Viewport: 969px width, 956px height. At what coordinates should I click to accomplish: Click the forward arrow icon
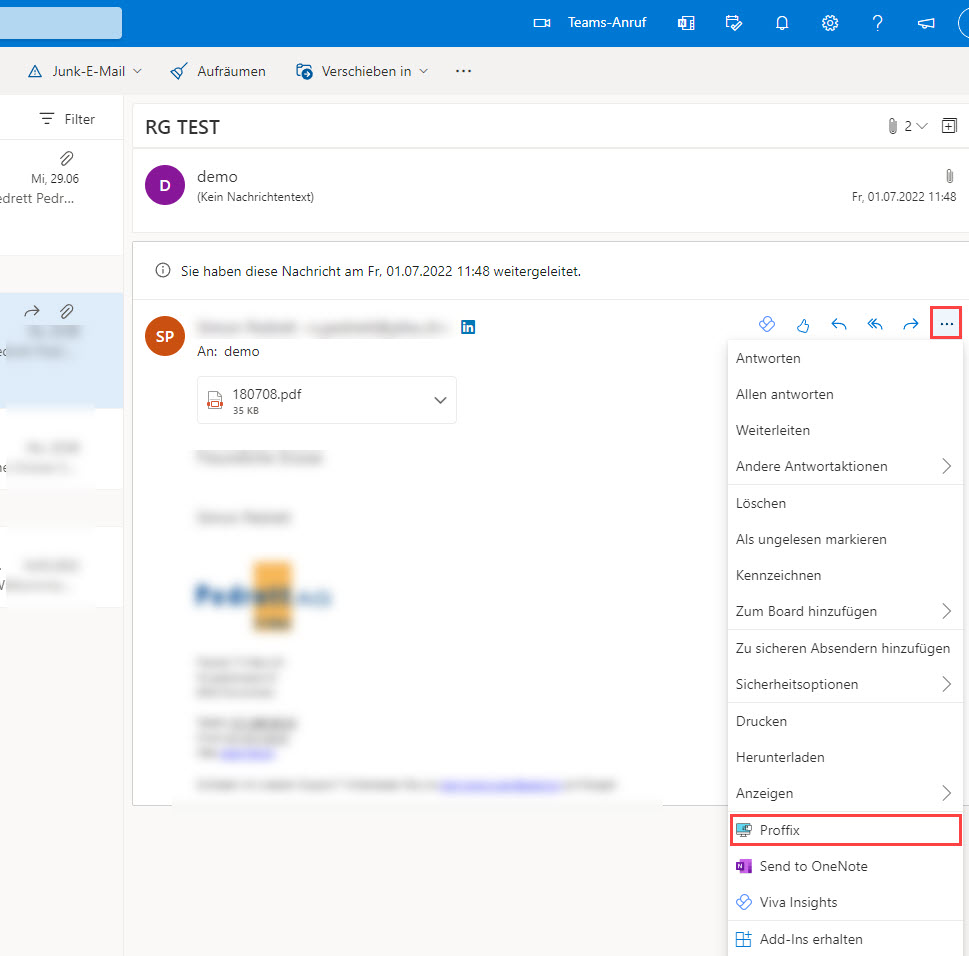pyautogui.click(x=911, y=324)
